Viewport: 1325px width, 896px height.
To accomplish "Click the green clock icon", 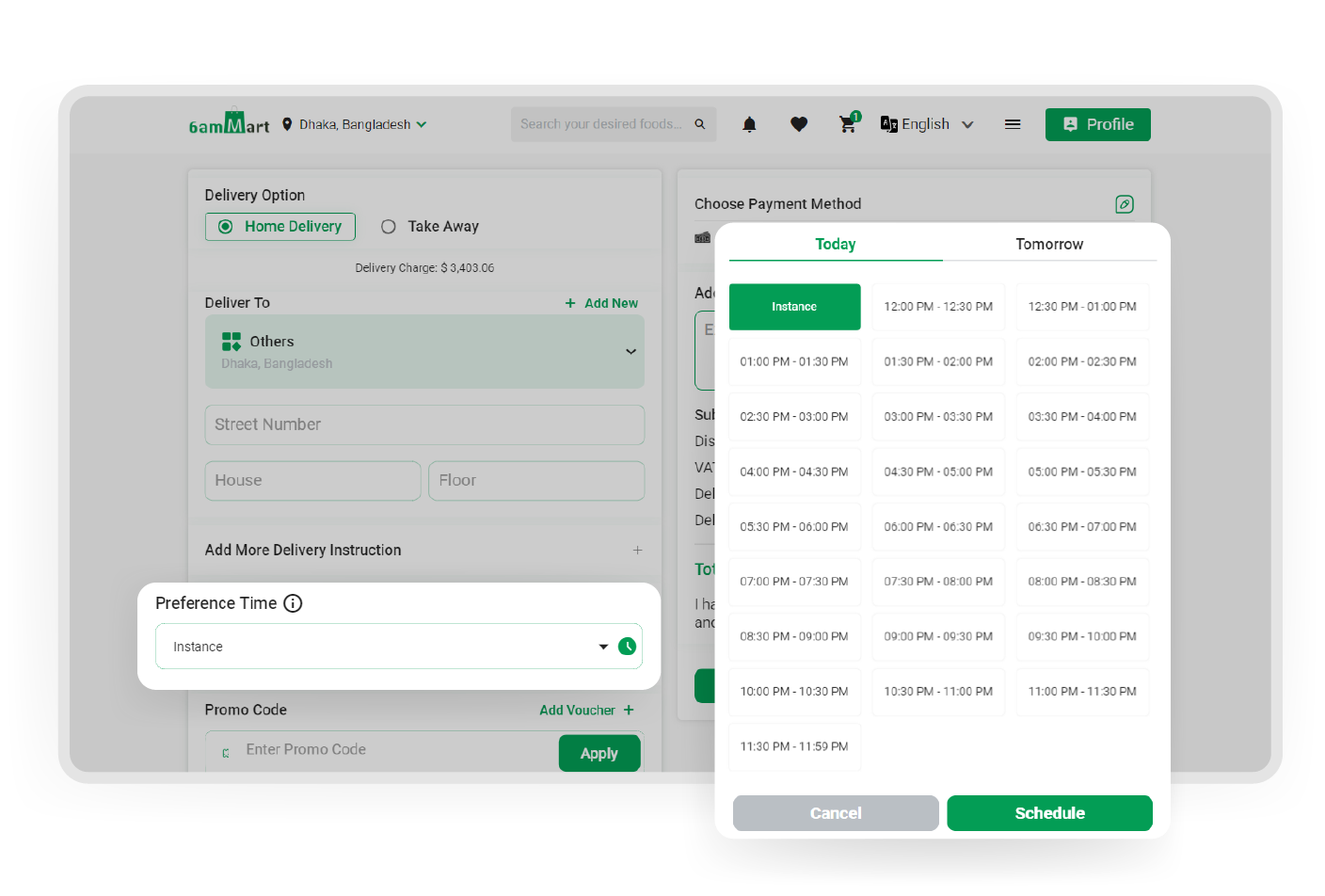I will [627, 647].
